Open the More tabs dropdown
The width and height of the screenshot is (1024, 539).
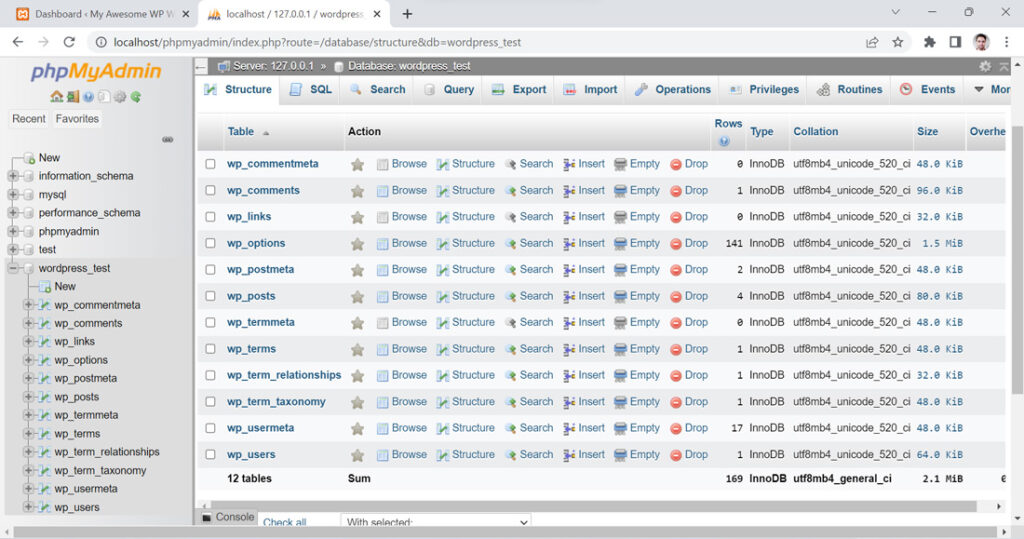click(990, 89)
